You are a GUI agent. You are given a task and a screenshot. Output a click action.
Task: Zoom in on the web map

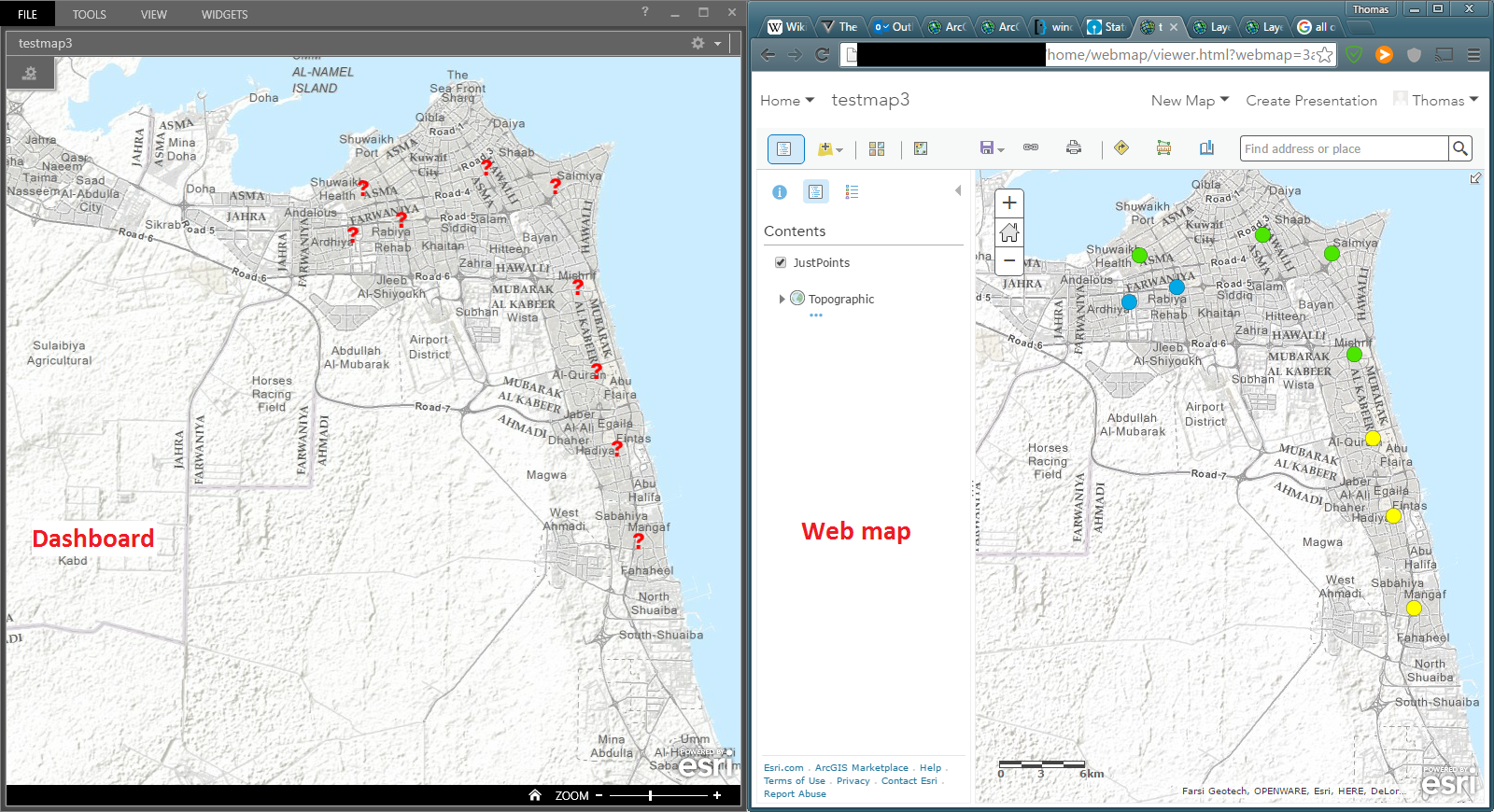[x=1009, y=203]
